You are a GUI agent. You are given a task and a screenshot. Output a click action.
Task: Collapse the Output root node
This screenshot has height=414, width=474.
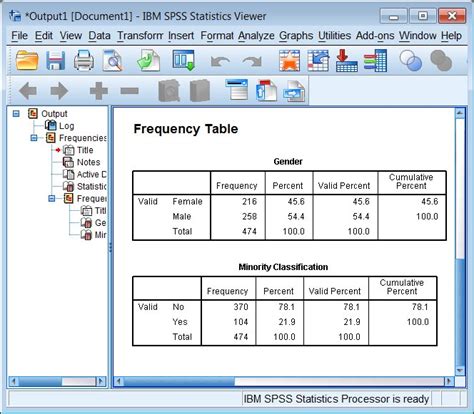pyautogui.click(x=16, y=114)
